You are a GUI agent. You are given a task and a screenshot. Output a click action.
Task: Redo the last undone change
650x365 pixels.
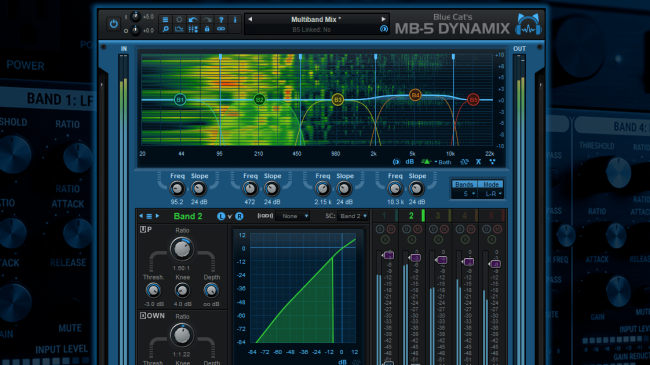[x=207, y=19]
